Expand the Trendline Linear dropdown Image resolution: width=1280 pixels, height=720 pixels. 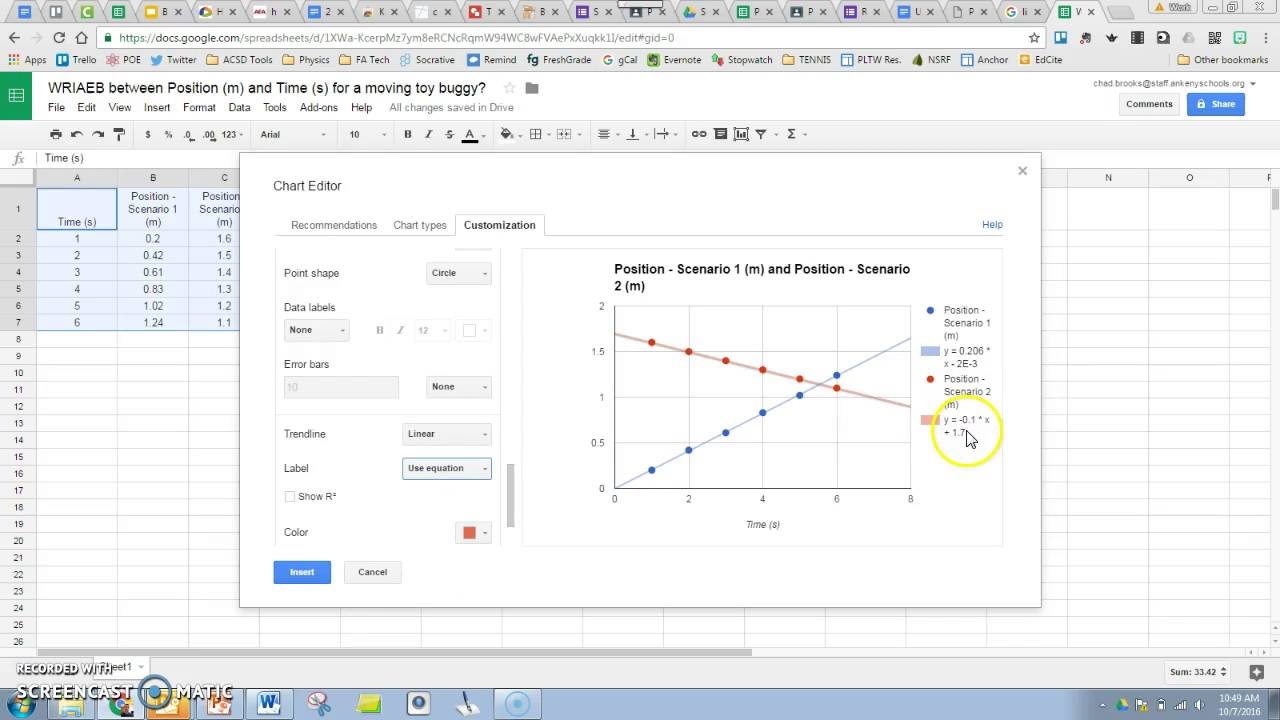[446, 434]
